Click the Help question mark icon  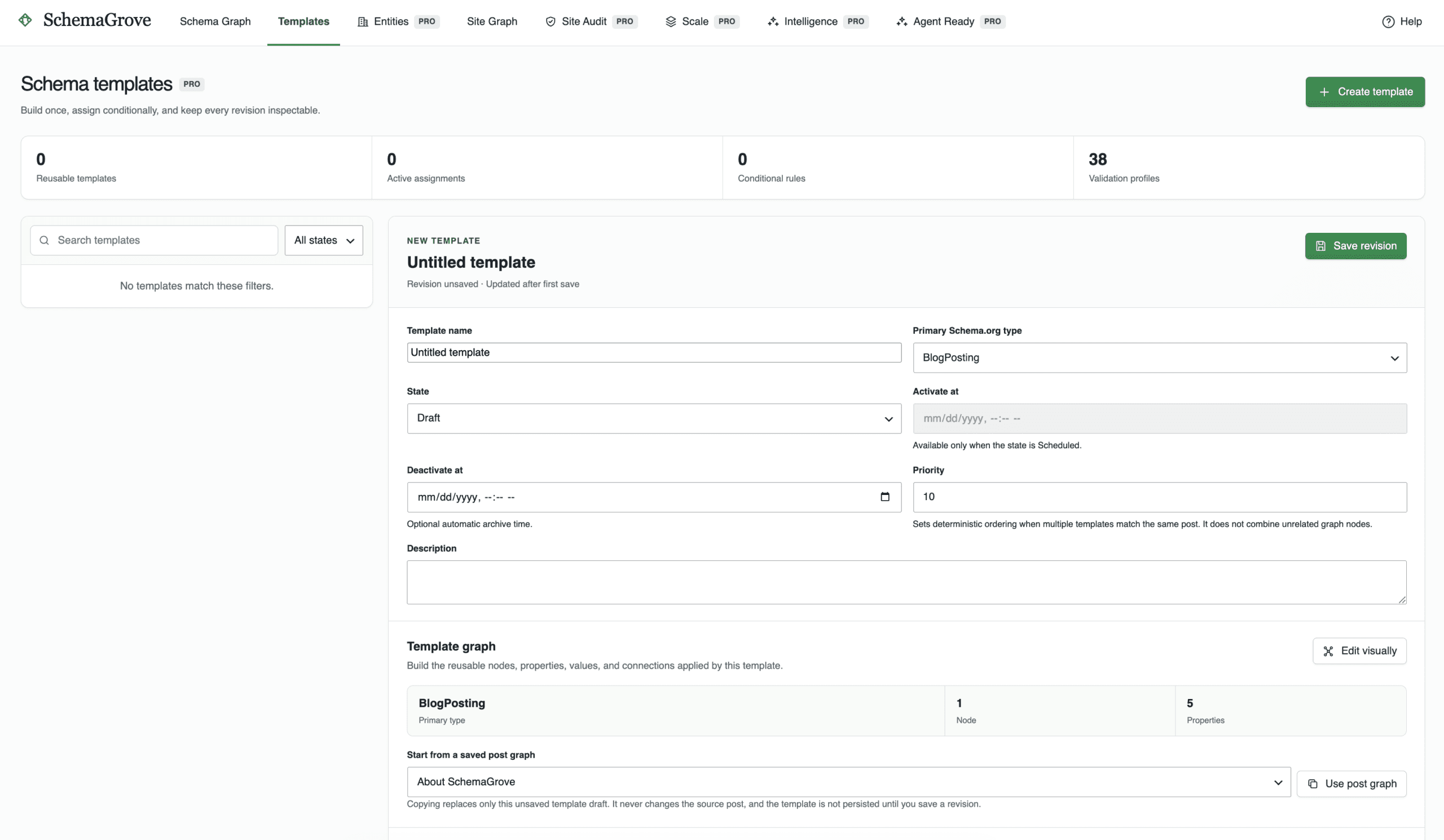point(1388,22)
